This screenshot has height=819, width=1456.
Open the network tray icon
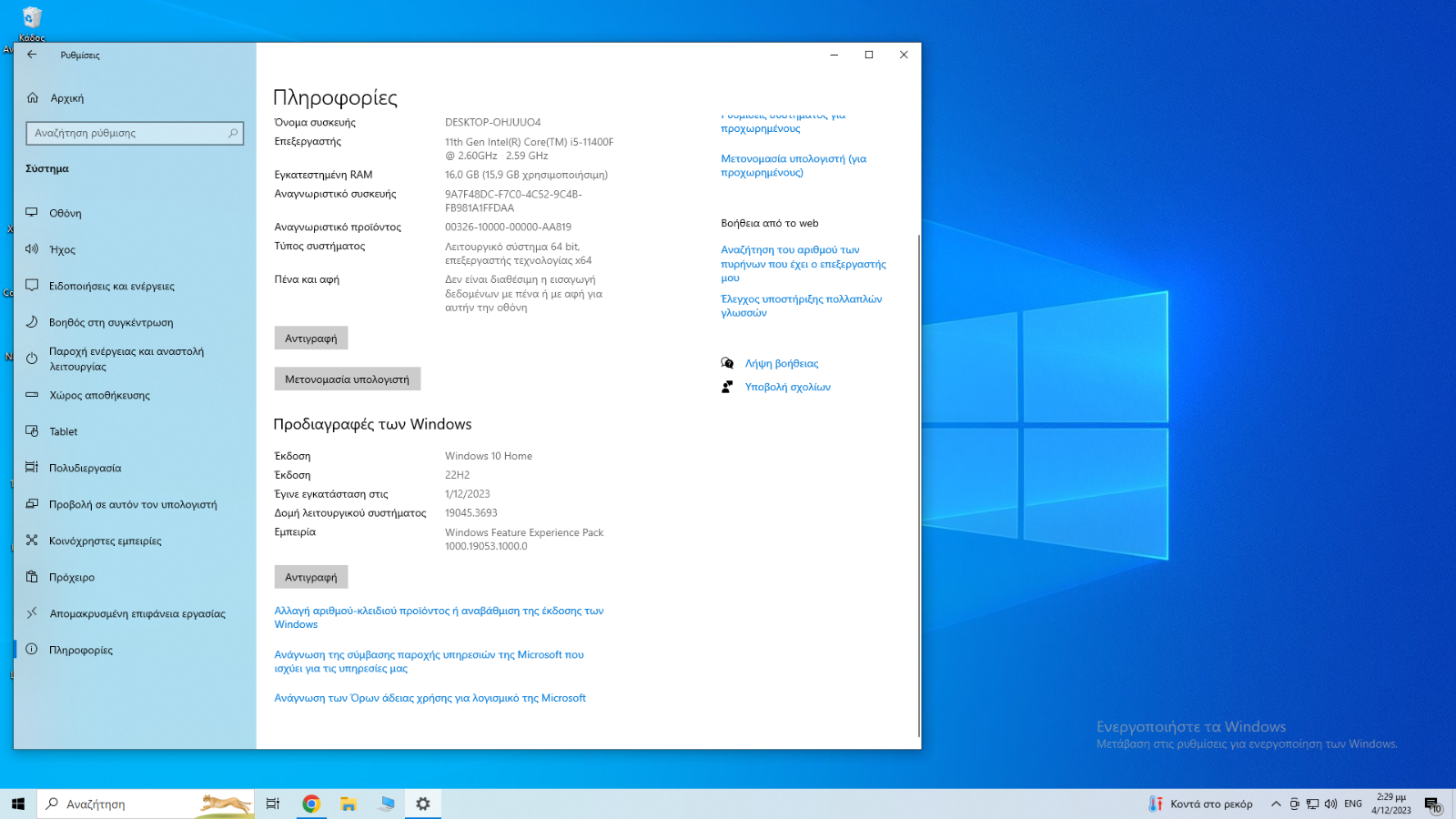1312,804
